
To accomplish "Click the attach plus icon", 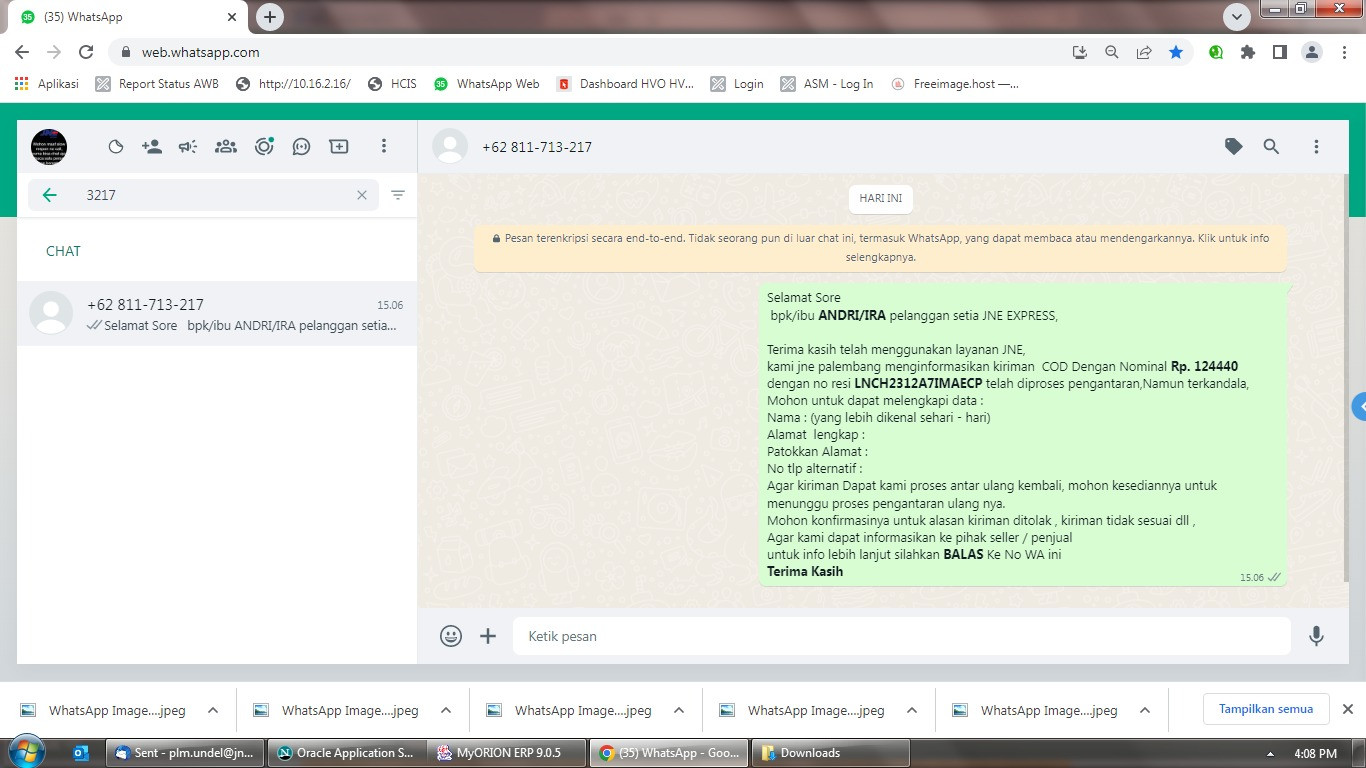I will pos(488,636).
